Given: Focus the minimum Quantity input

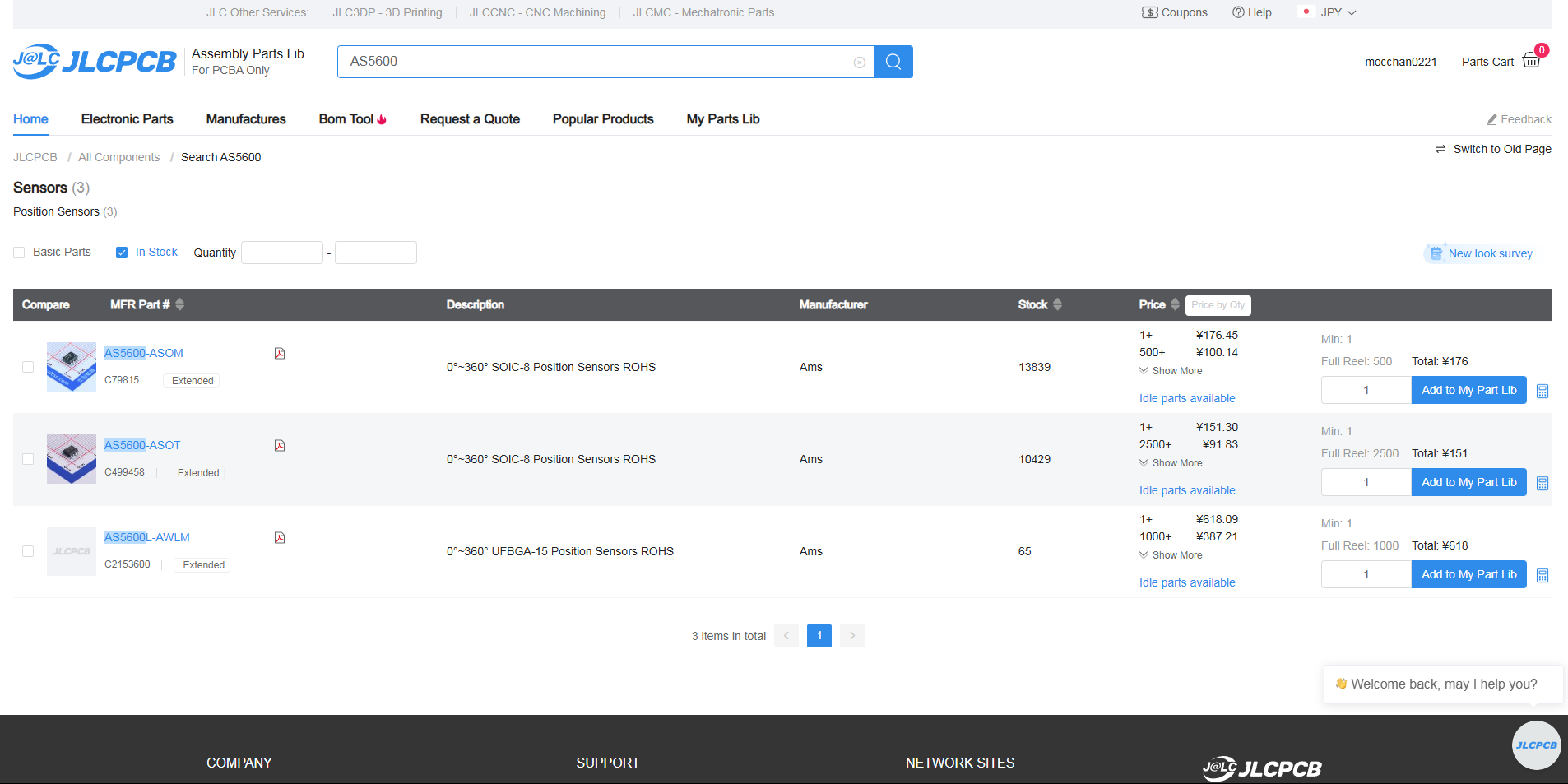Looking at the screenshot, I should pyautogui.click(x=282, y=253).
